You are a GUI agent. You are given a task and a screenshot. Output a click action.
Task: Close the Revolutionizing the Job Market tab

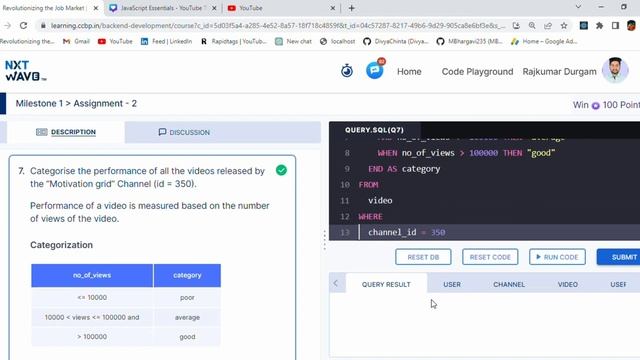[96, 8]
